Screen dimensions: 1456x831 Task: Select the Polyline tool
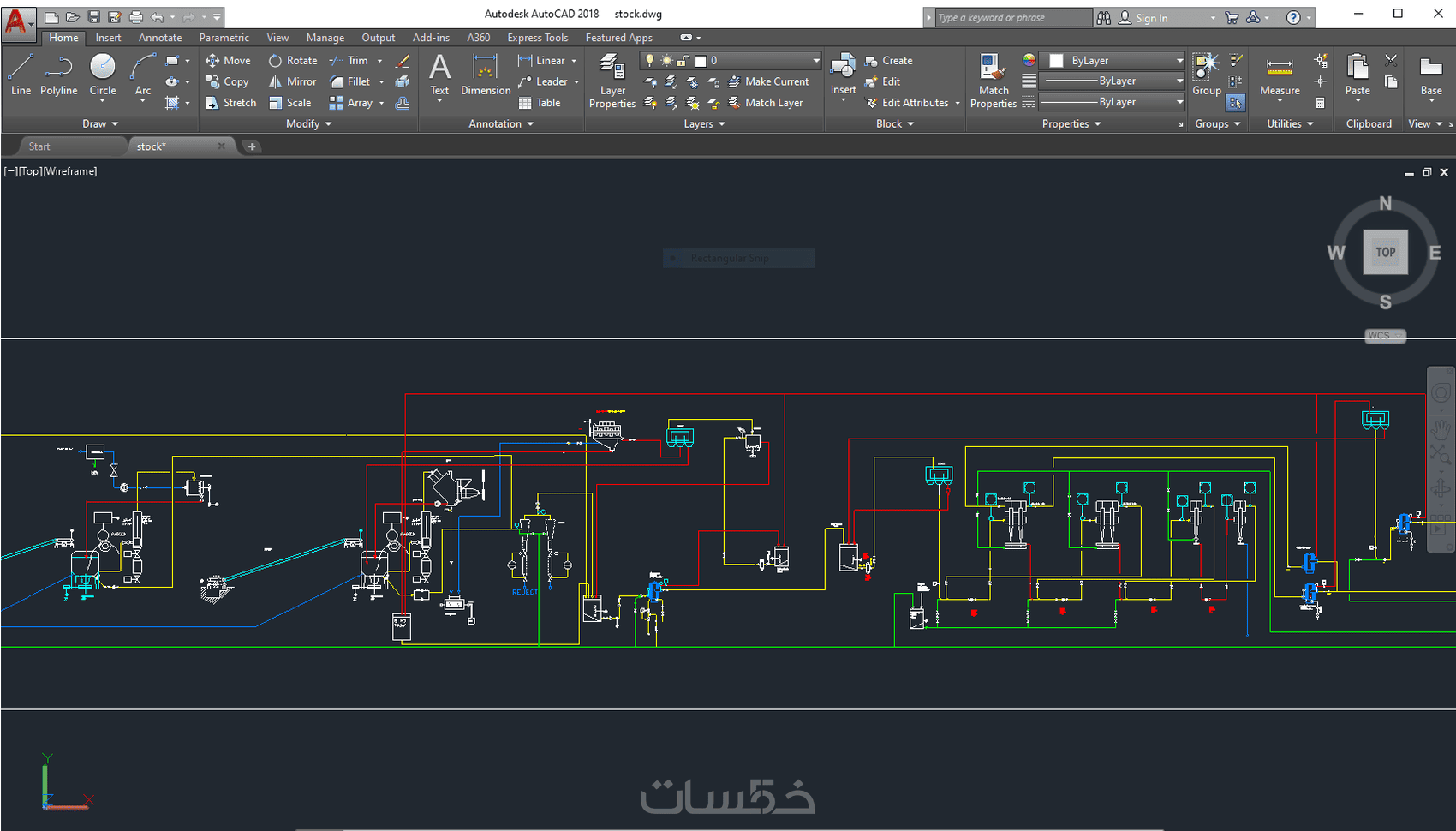click(58, 74)
